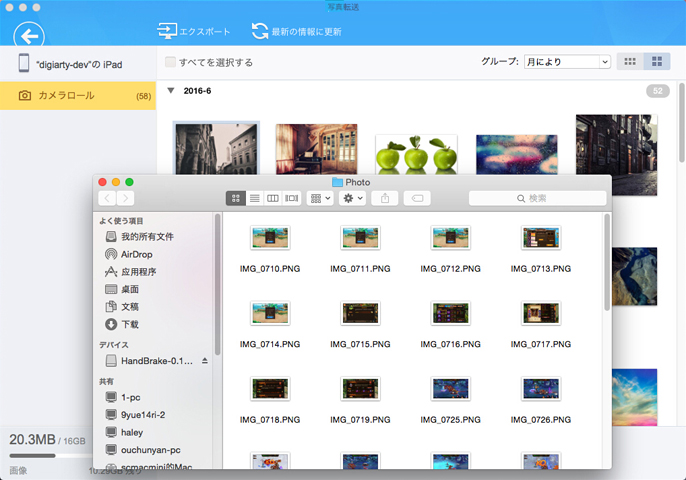Screen dimensions: 686x480
Task: Open Finder arrange items dropdown
Action: (320, 198)
